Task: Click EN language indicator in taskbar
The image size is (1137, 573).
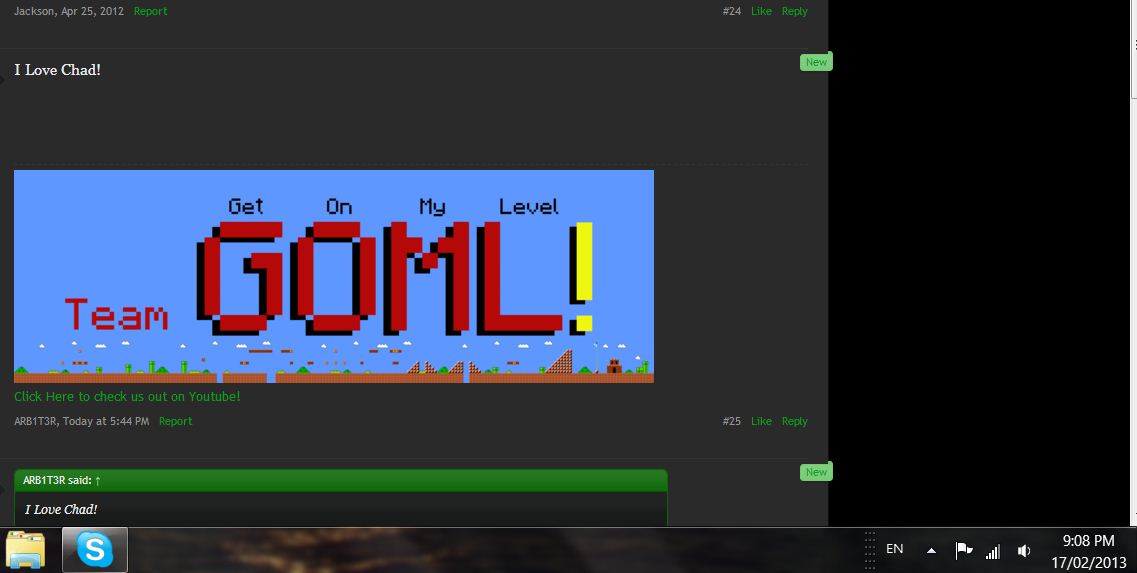Action: click(895, 548)
